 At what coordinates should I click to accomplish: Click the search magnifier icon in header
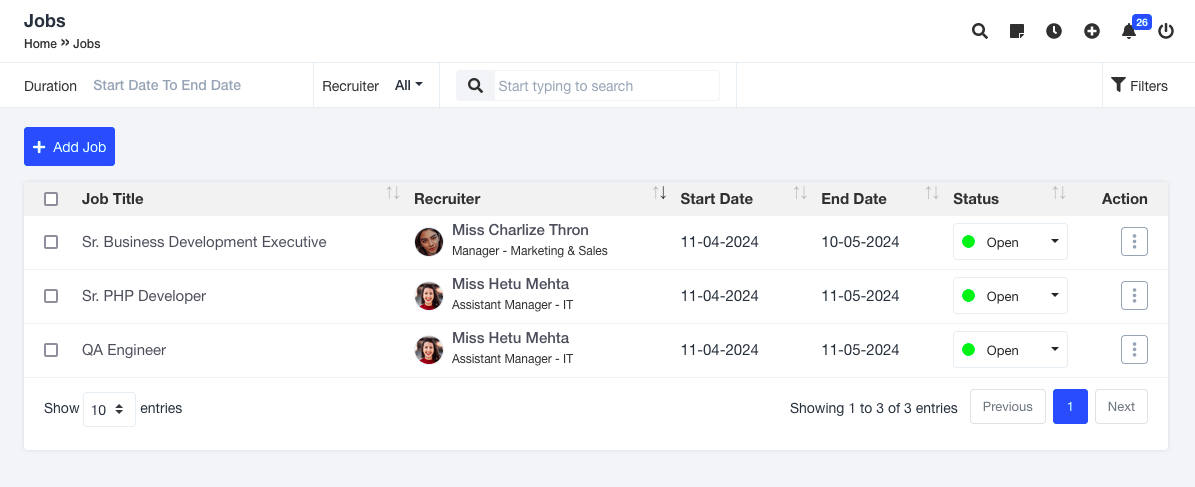pyautogui.click(x=980, y=31)
